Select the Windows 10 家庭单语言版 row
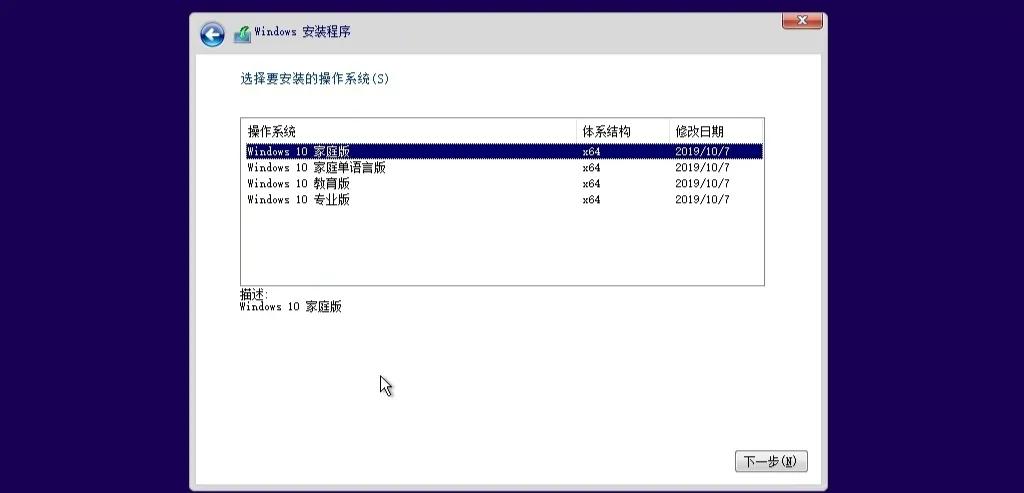Viewport: 1024px width, 493px height. [x=504, y=168]
